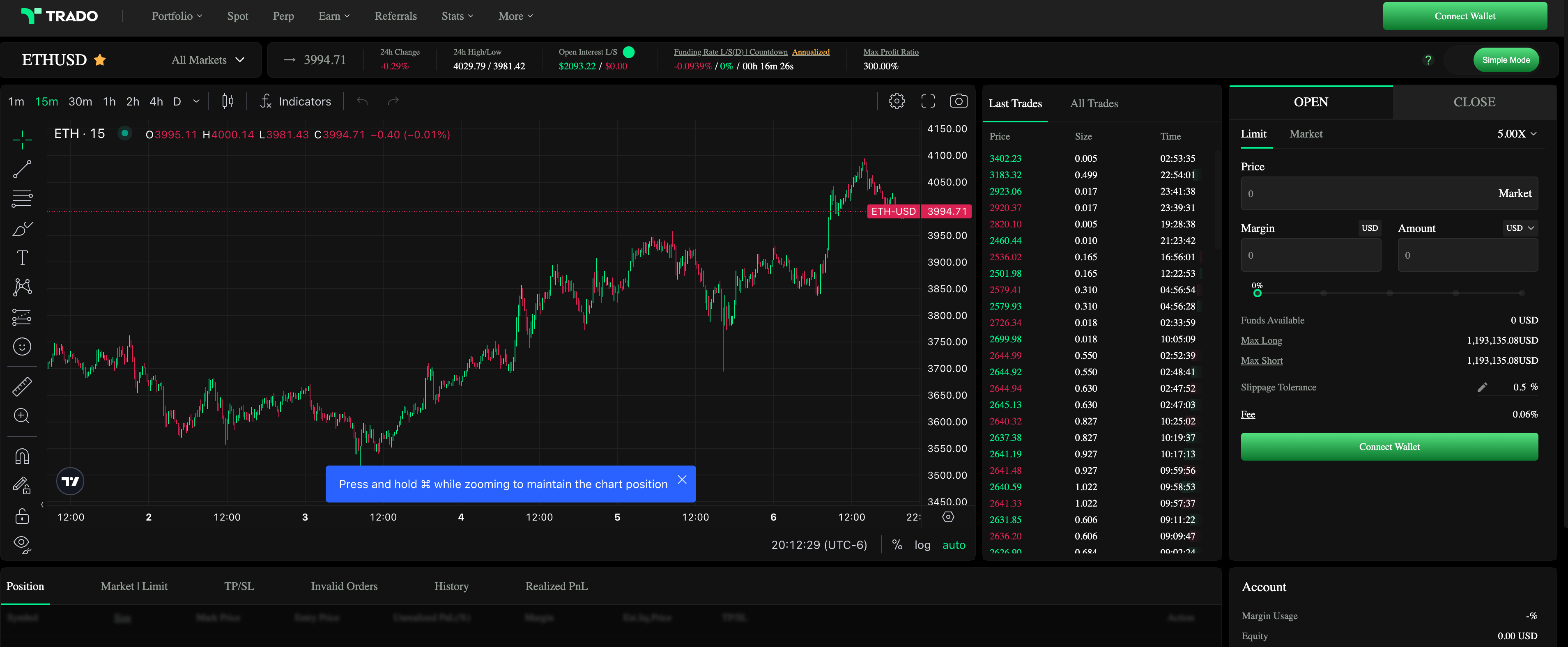Switch to the All Trades tab
This screenshot has width=1568, height=647.
coord(1094,103)
